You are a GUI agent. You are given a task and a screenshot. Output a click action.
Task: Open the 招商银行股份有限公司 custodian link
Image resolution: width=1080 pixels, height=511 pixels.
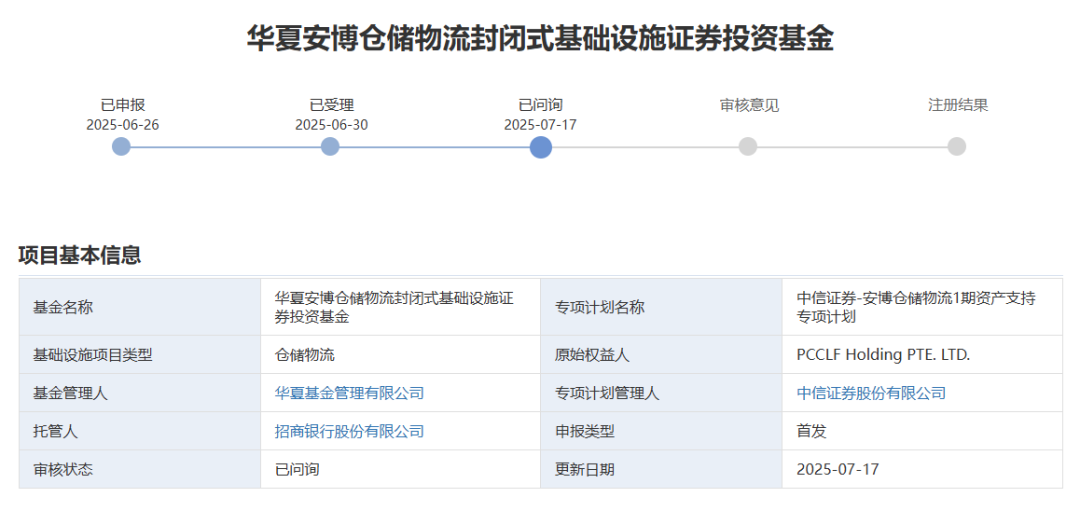(x=349, y=431)
